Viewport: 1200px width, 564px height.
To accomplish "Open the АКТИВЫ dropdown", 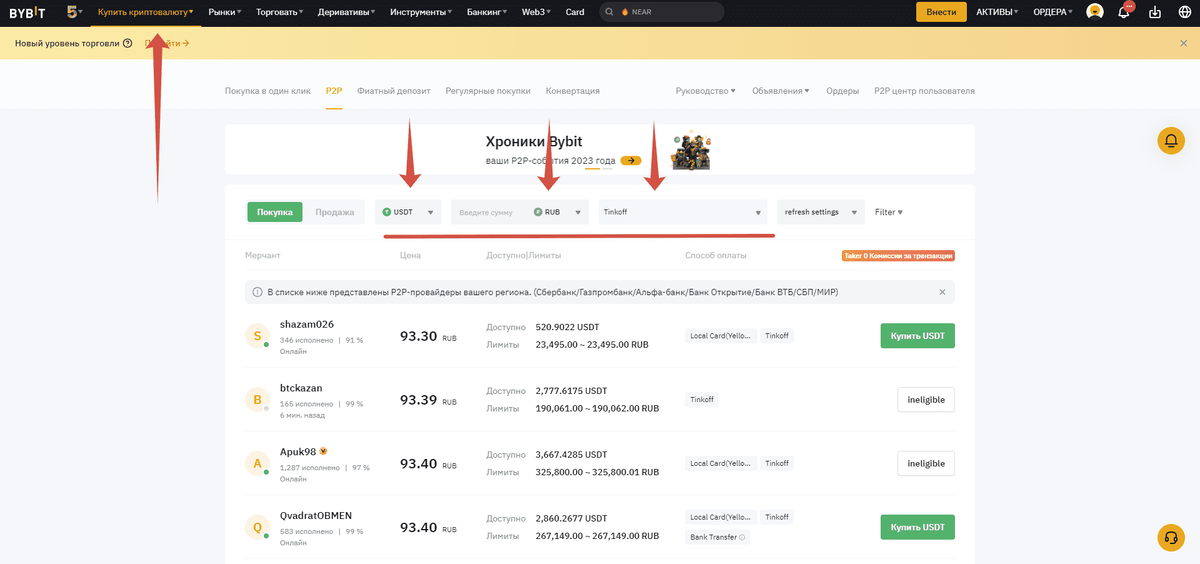I will [997, 12].
